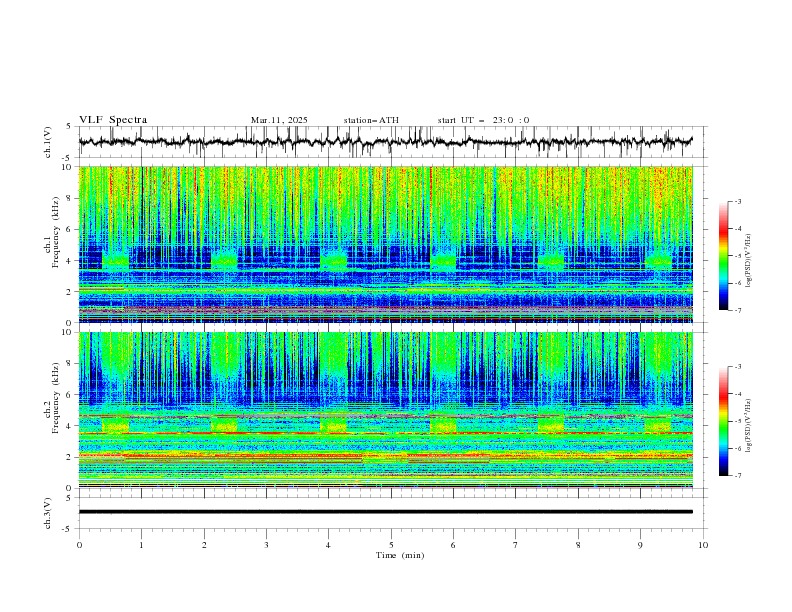792x612 pixels.
Task: Click the ch.1 'Frequency (kHz)' axis label
Action: [56, 232]
